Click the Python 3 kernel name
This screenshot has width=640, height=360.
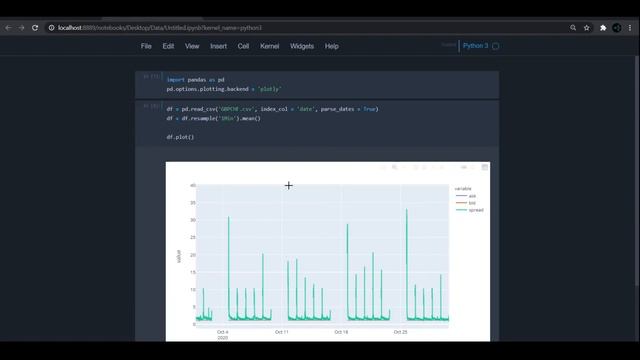pyautogui.click(x=476, y=46)
